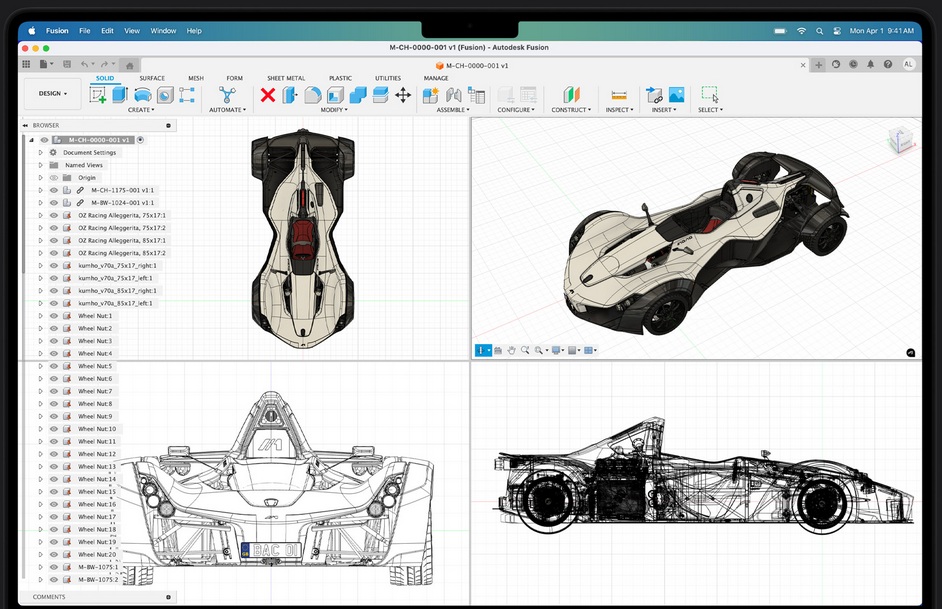The image size is (942, 609).
Task: Click the Construct plane icon
Action: click(571, 94)
